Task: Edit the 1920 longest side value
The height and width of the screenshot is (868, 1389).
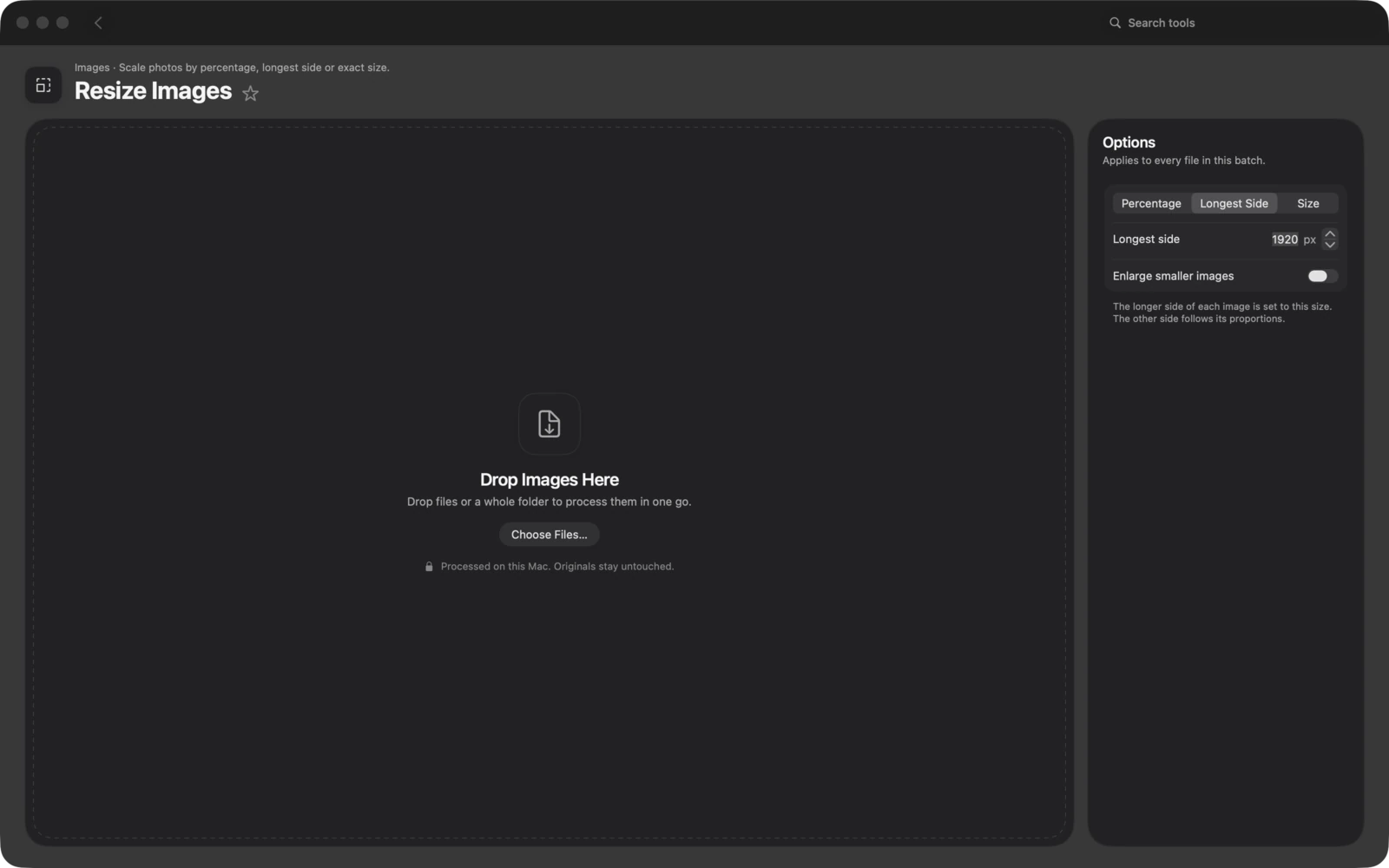Action: [1284, 240]
